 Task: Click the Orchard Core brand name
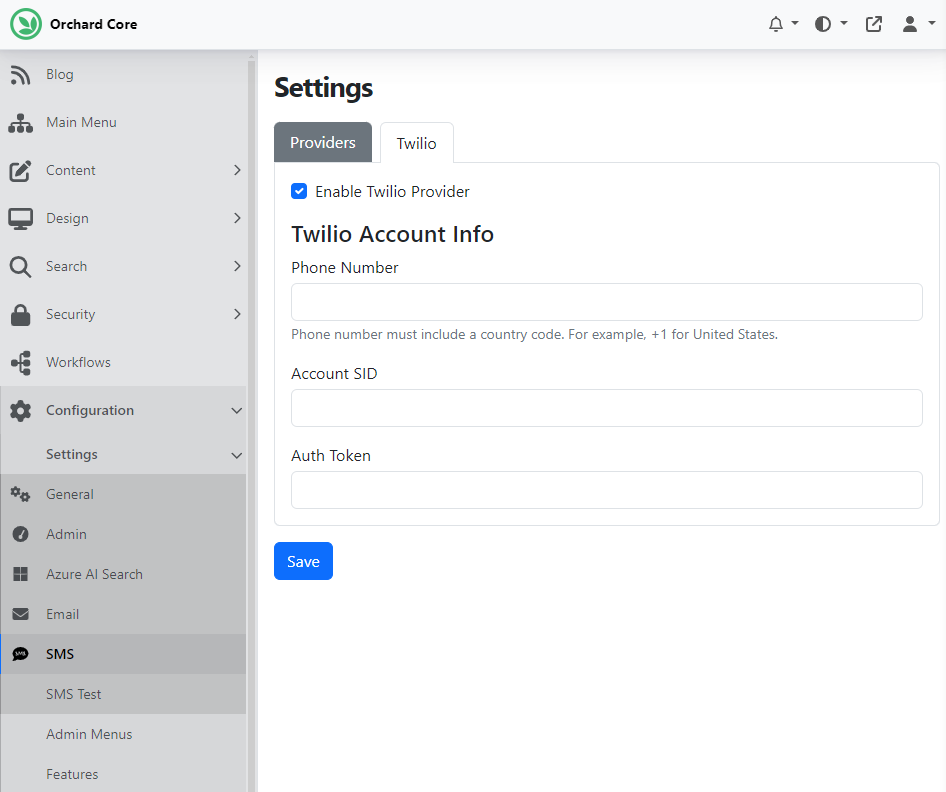point(94,24)
